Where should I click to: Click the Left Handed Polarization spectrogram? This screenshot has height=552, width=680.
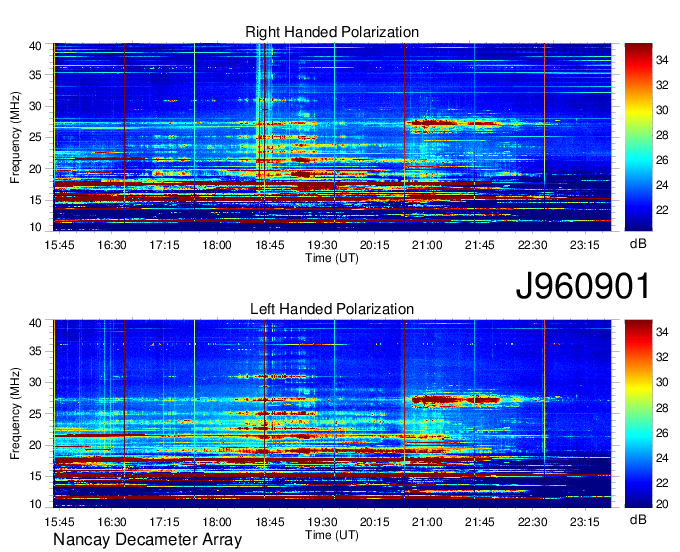pos(332,414)
